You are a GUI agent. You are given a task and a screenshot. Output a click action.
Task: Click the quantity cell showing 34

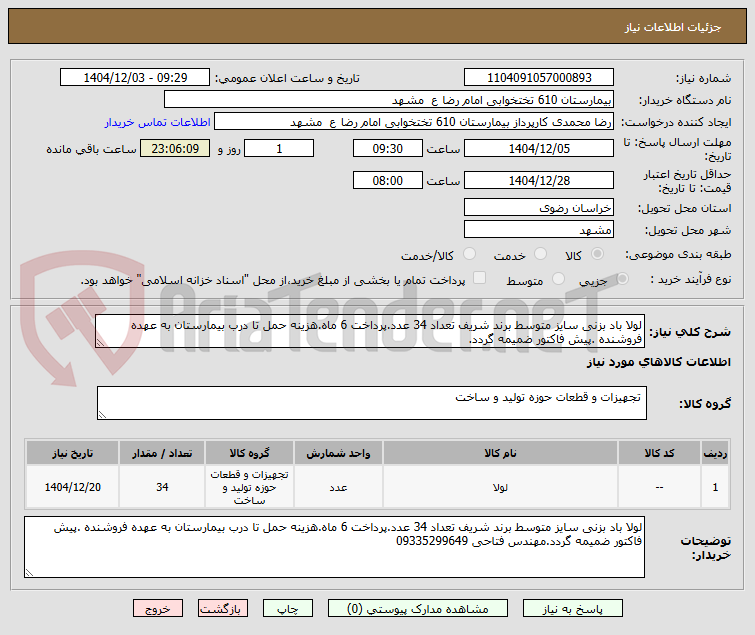click(x=162, y=487)
